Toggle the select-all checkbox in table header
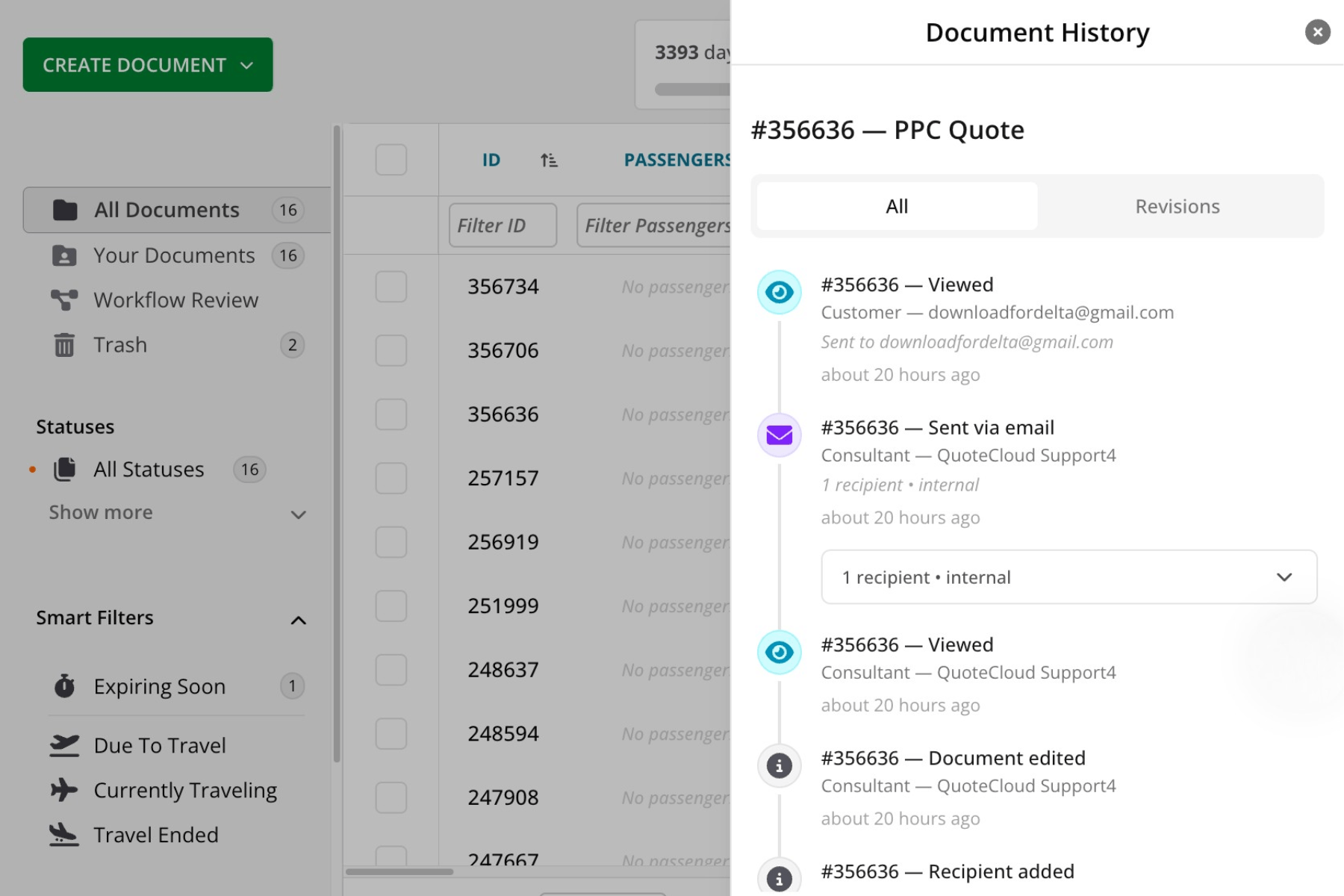 (391, 160)
